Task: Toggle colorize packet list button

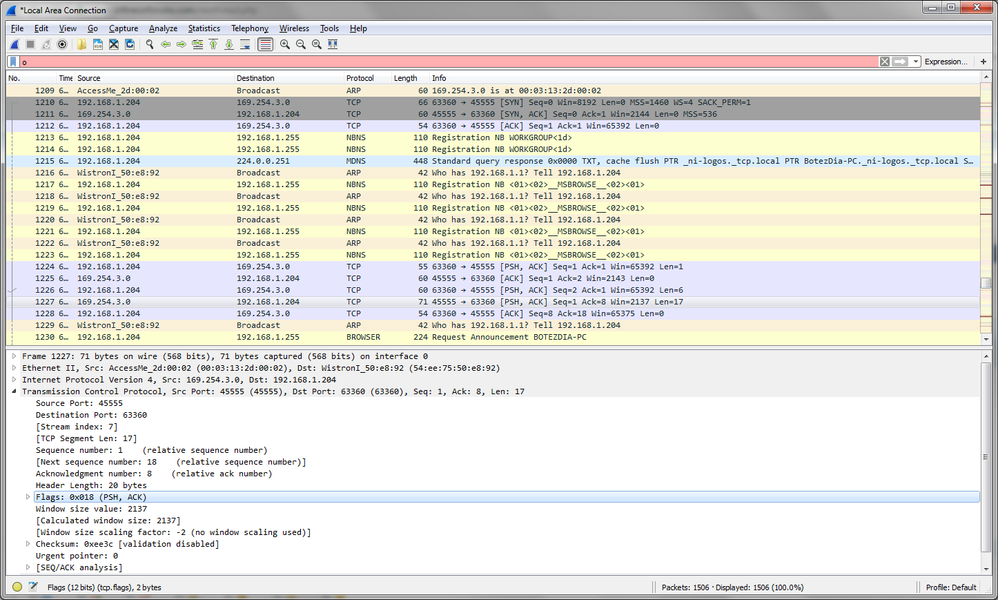Action: 265,45
